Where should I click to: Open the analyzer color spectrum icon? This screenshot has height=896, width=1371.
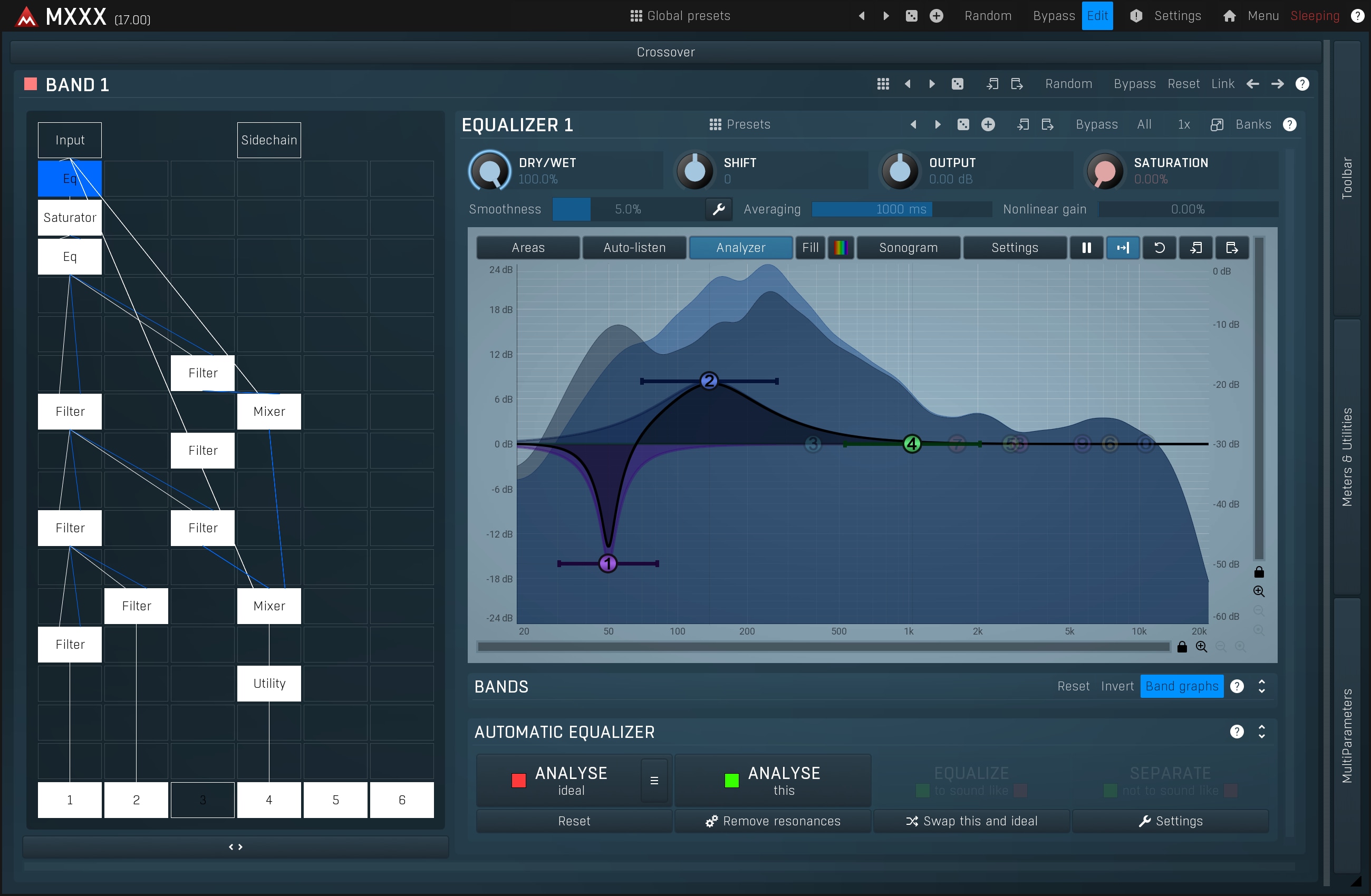pyautogui.click(x=841, y=248)
